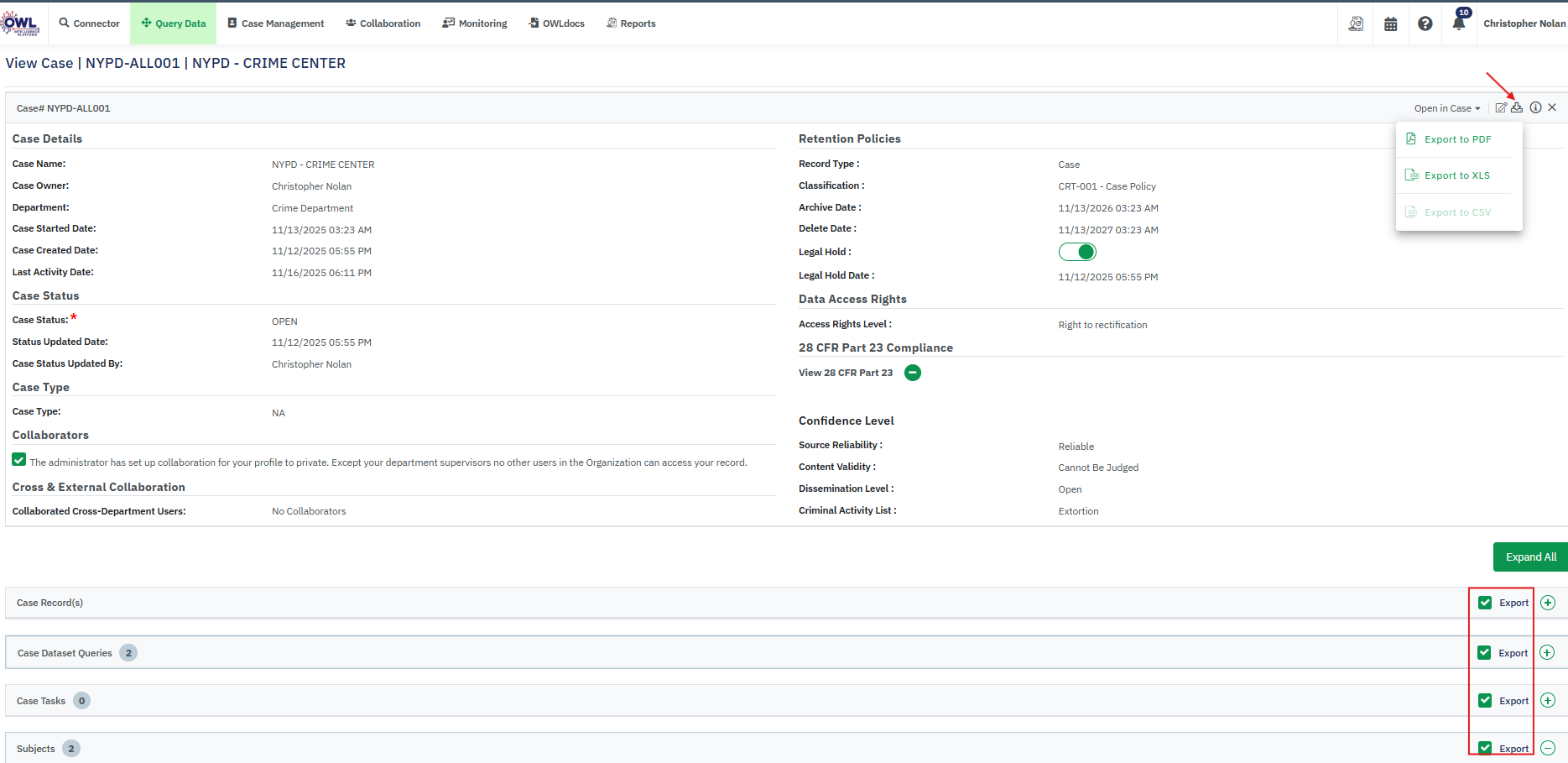Select Export to XLS option
This screenshot has width=1568, height=763.
pos(1456,175)
